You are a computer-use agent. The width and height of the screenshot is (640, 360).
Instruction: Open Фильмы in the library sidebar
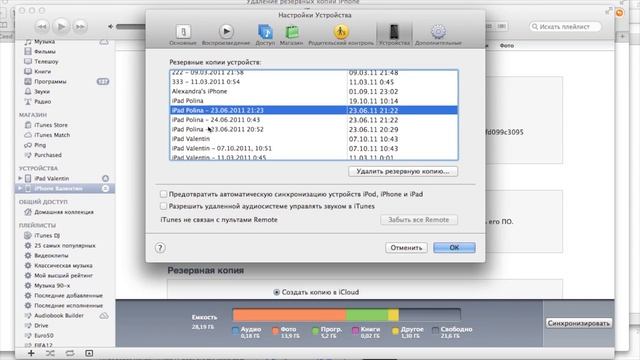(45, 51)
